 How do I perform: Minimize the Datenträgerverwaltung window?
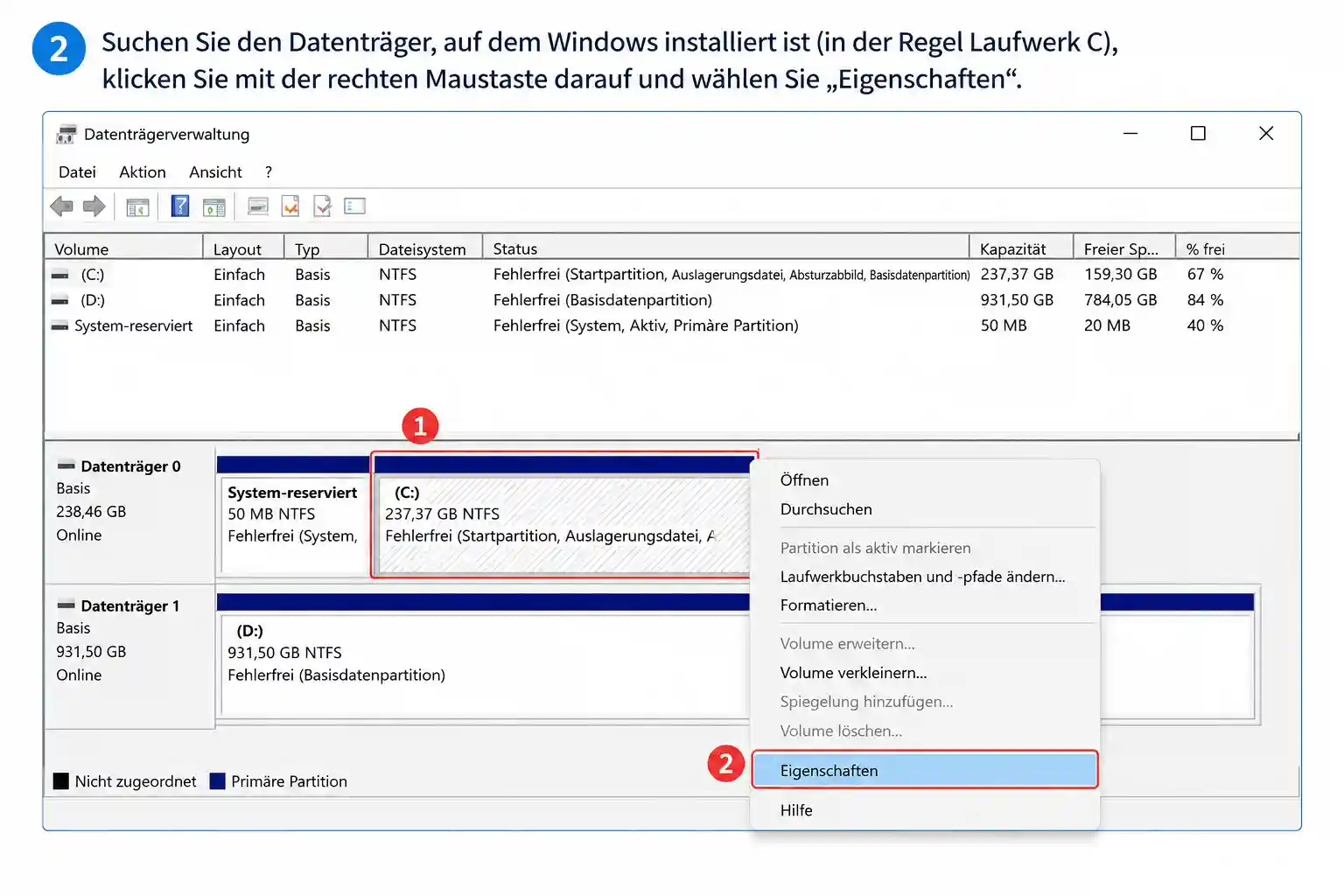(x=1130, y=133)
